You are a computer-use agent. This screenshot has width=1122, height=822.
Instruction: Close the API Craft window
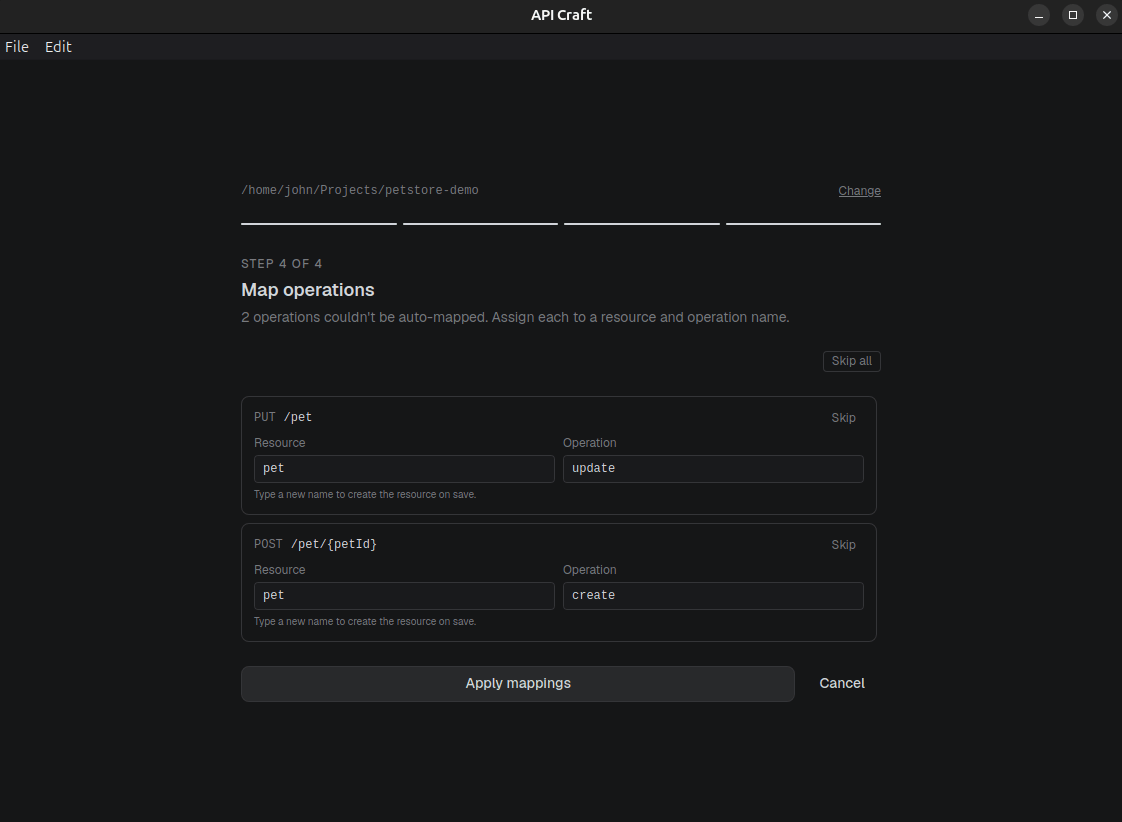point(1106,15)
